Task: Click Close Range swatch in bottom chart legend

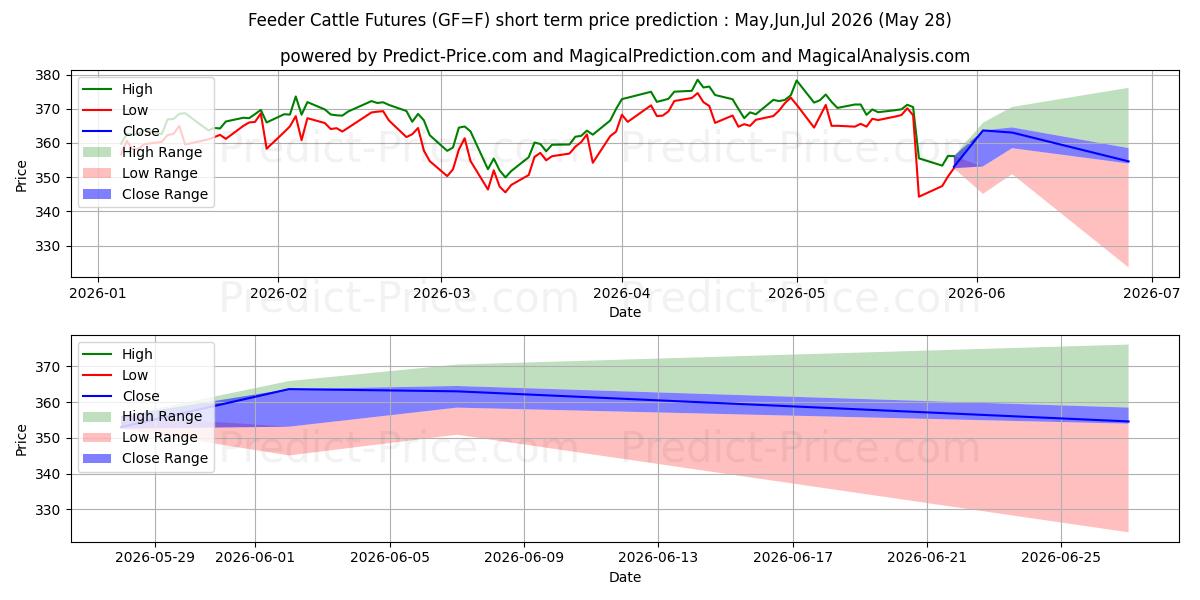Action: point(99,459)
